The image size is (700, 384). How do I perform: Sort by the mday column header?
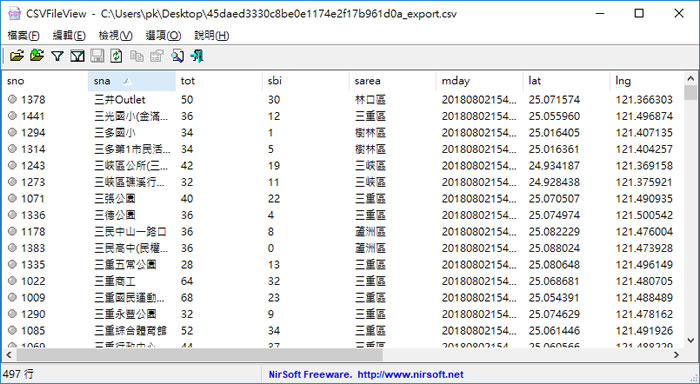(x=479, y=81)
